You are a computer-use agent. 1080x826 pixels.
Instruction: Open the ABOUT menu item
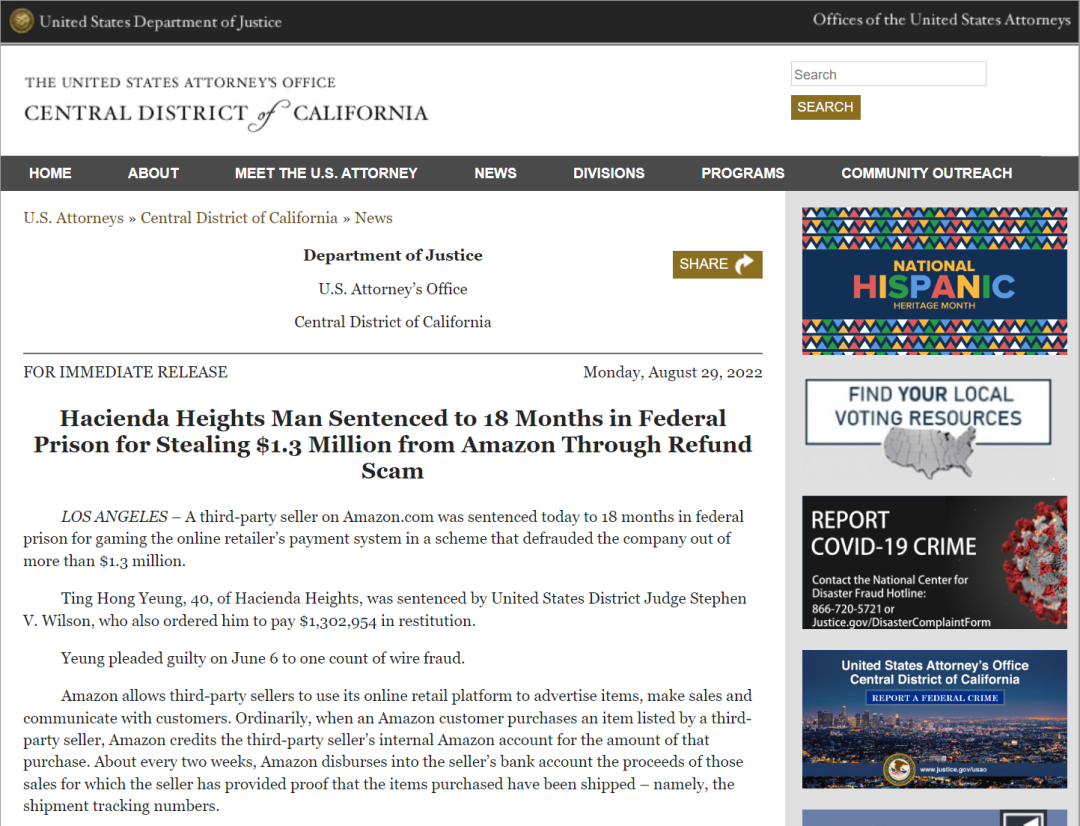[153, 174]
